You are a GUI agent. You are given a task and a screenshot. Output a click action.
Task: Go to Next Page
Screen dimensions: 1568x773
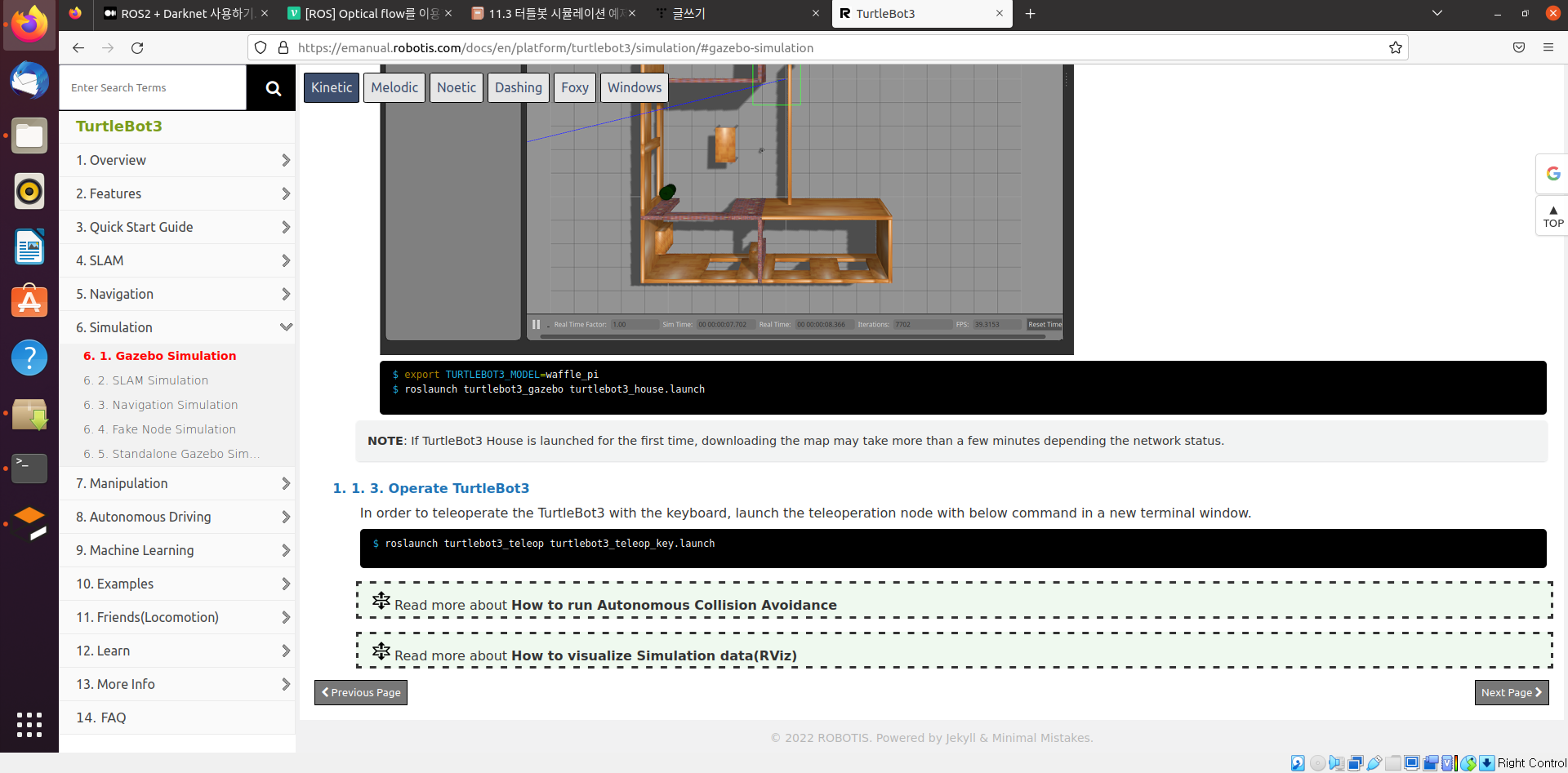[x=1512, y=692]
